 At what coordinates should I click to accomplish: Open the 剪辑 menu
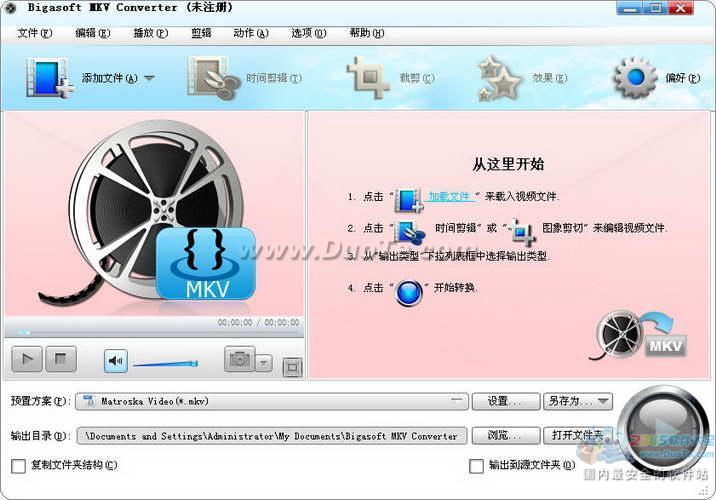click(201, 33)
